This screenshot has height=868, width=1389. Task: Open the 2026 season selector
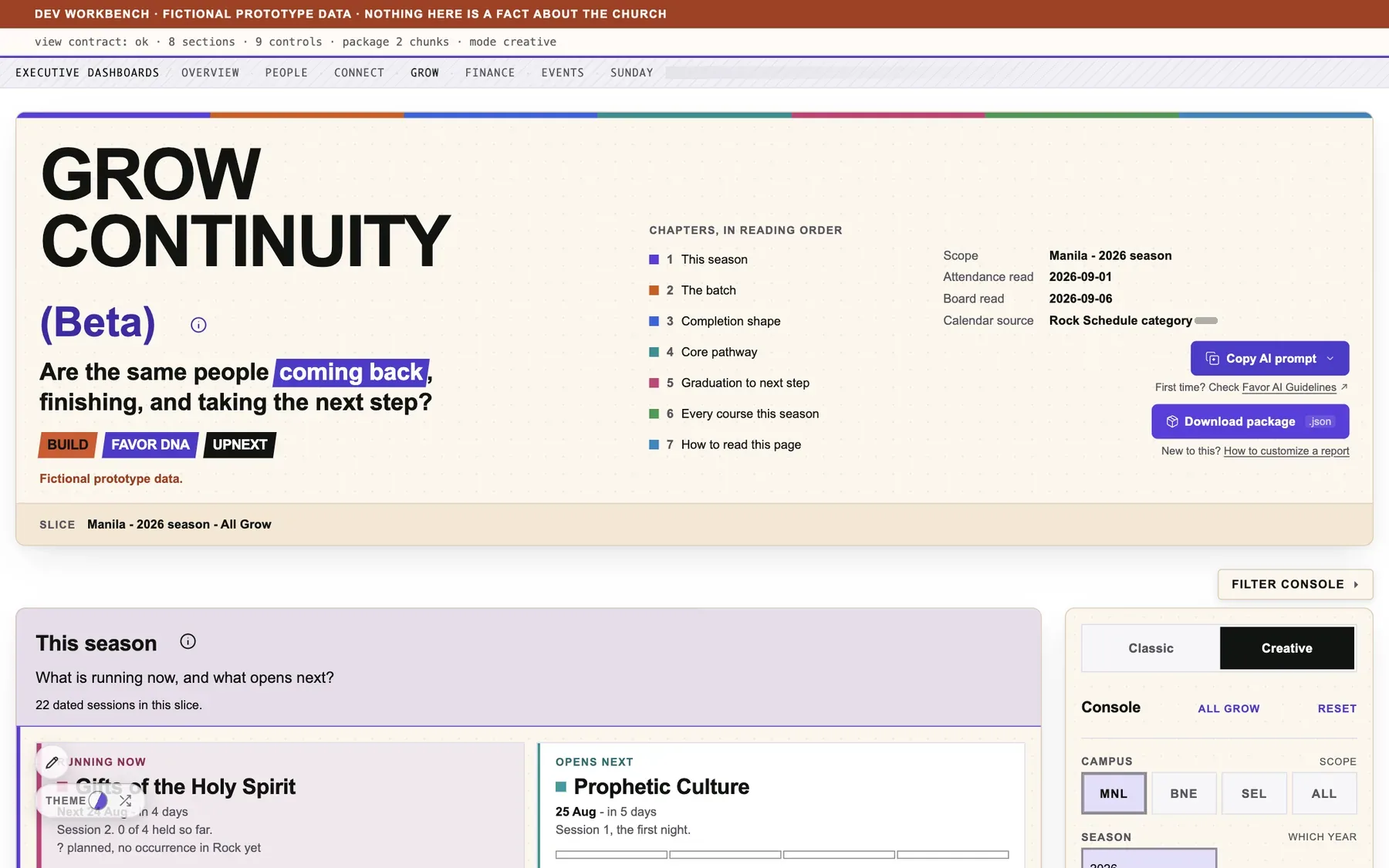[x=1149, y=858]
